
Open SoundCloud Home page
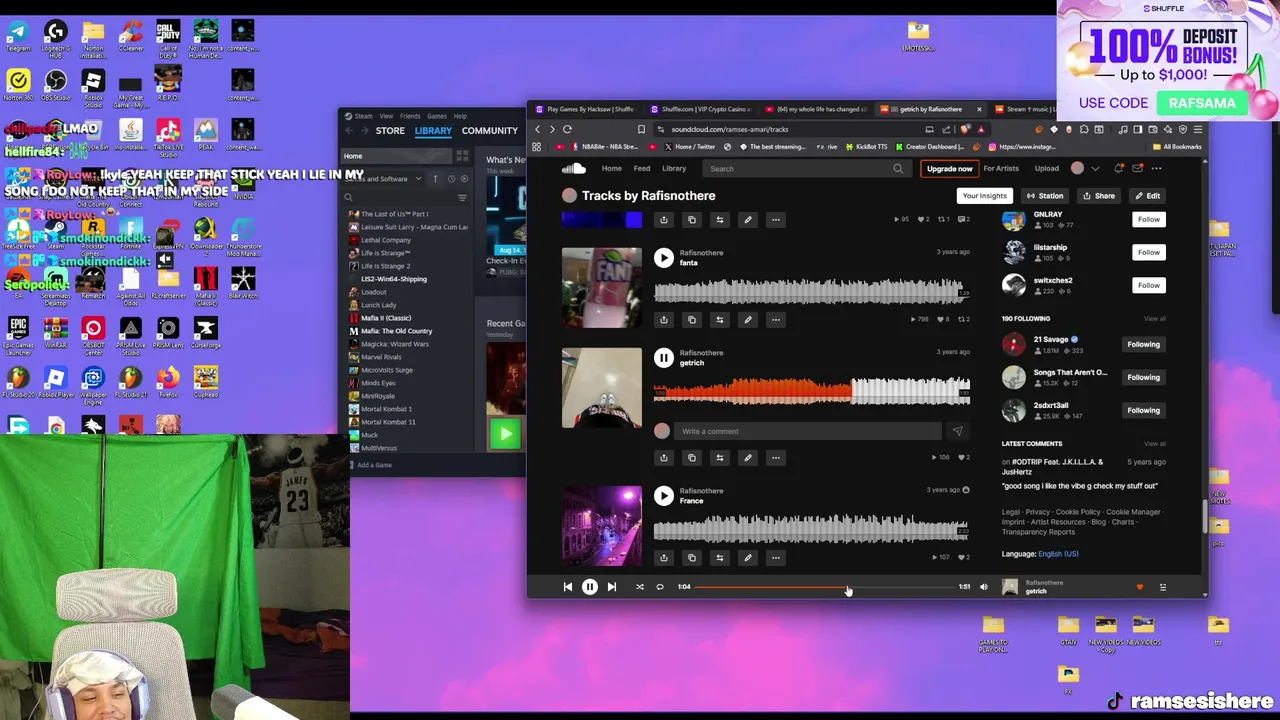pyautogui.click(x=611, y=169)
